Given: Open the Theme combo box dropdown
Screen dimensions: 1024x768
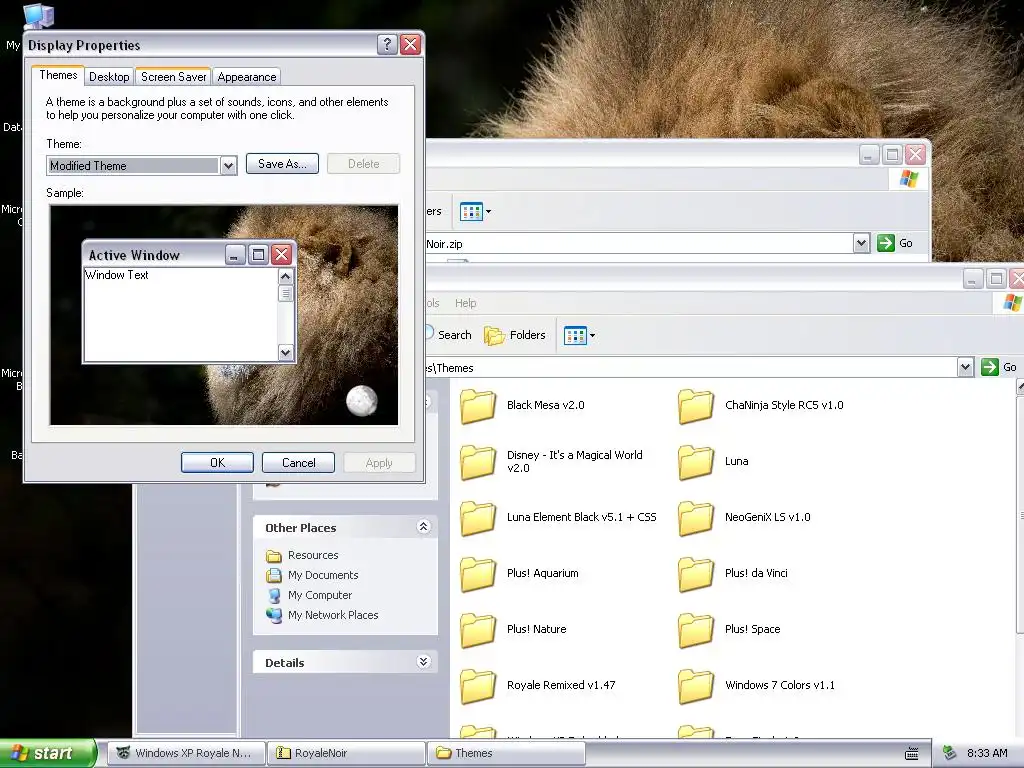Looking at the screenshot, I should [228, 166].
